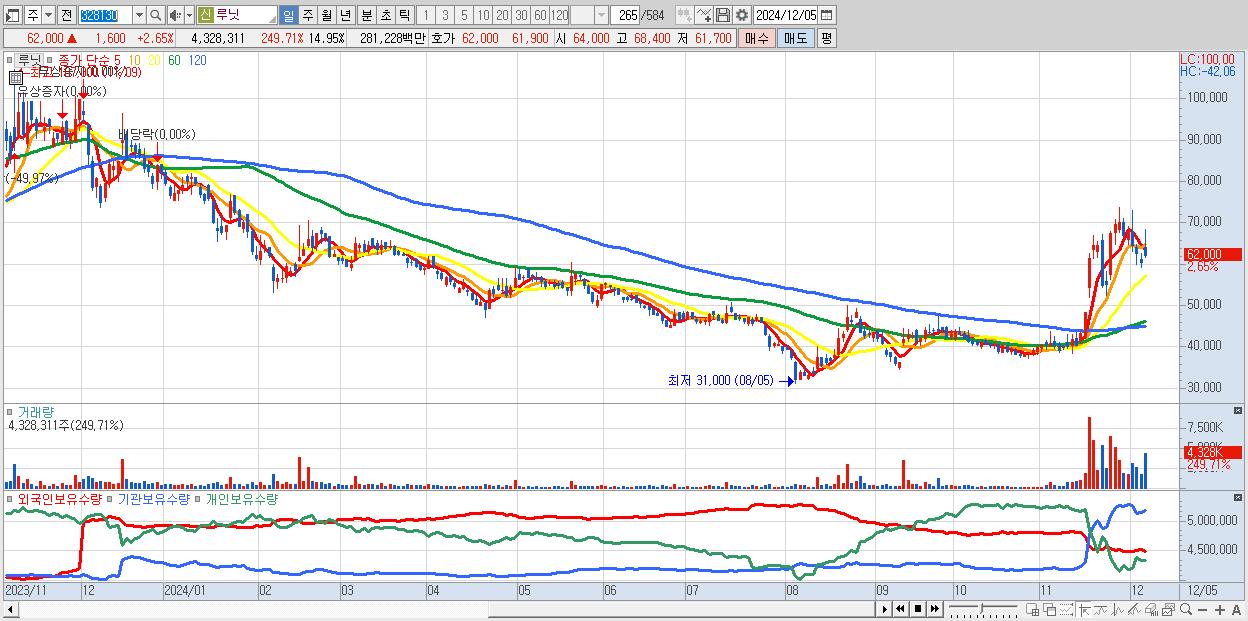This screenshot has height=621, width=1248.
Task: Zoom in chart with plus icon
Action: point(1220,610)
